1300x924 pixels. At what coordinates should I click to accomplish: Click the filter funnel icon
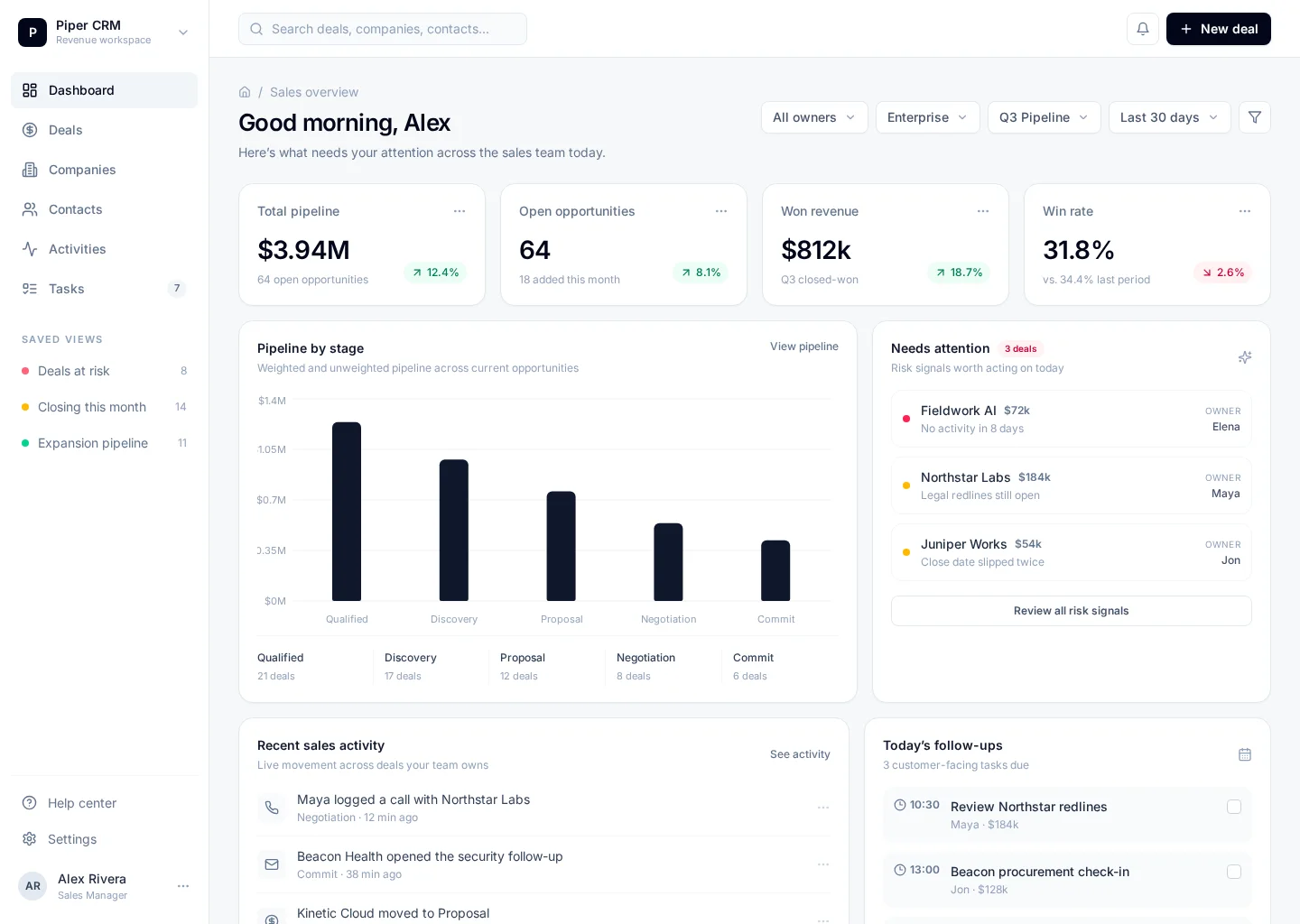pos(1255,117)
